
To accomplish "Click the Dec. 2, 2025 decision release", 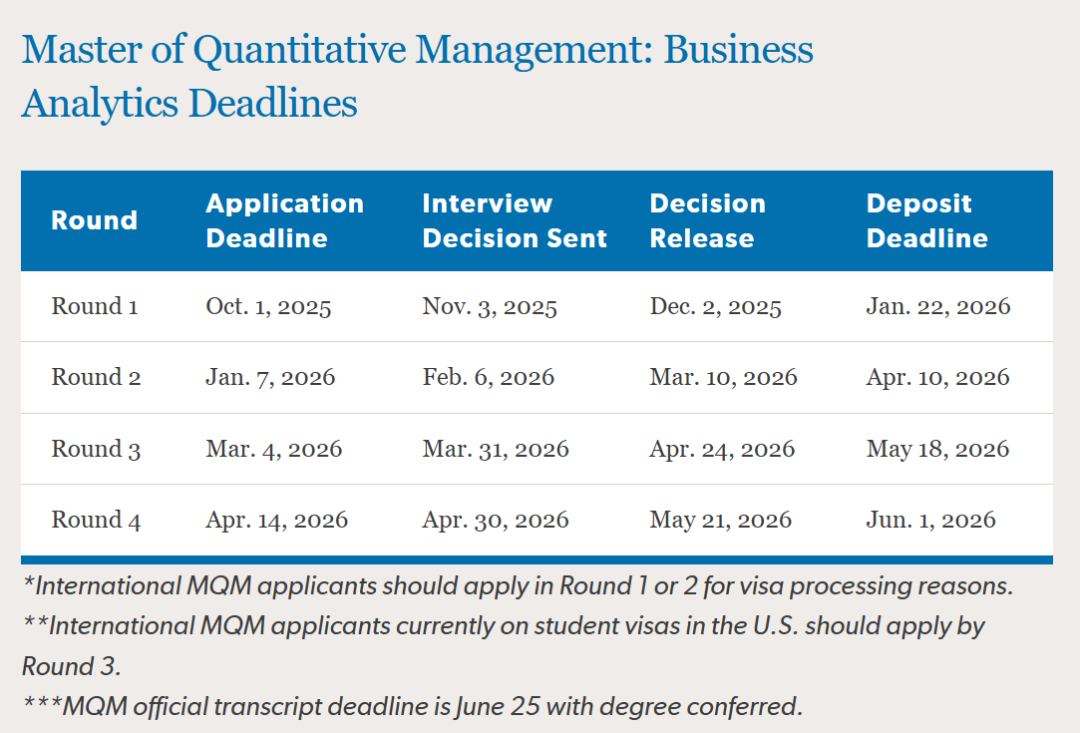I will click(715, 306).
